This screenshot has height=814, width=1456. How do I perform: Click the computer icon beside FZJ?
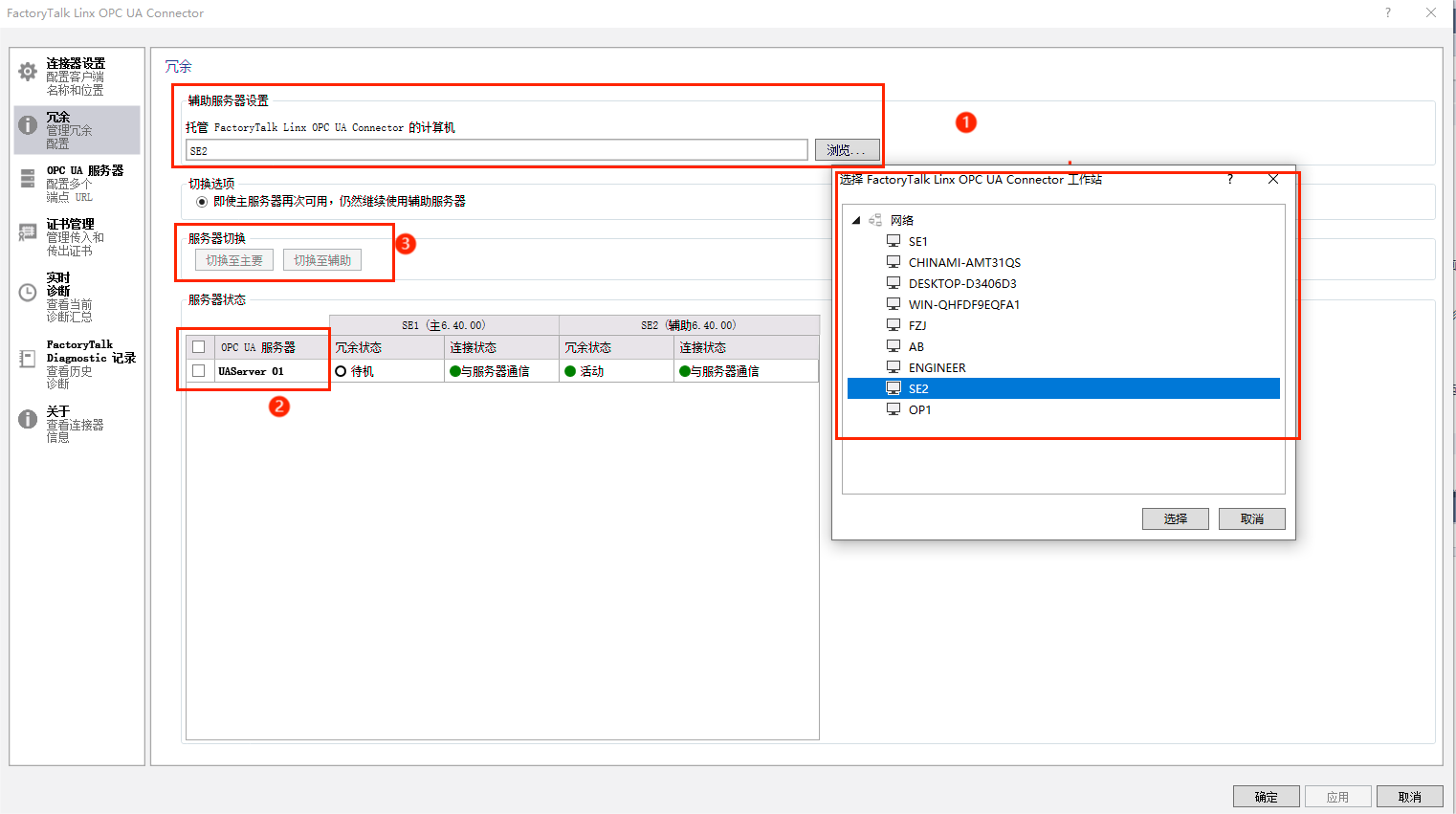893,325
